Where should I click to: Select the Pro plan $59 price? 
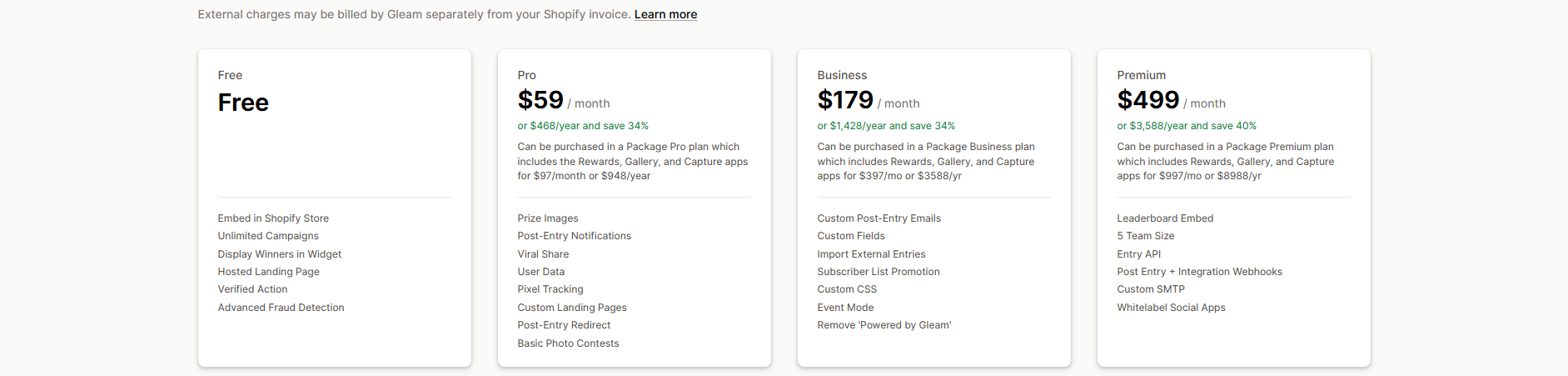pyautogui.click(x=540, y=100)
